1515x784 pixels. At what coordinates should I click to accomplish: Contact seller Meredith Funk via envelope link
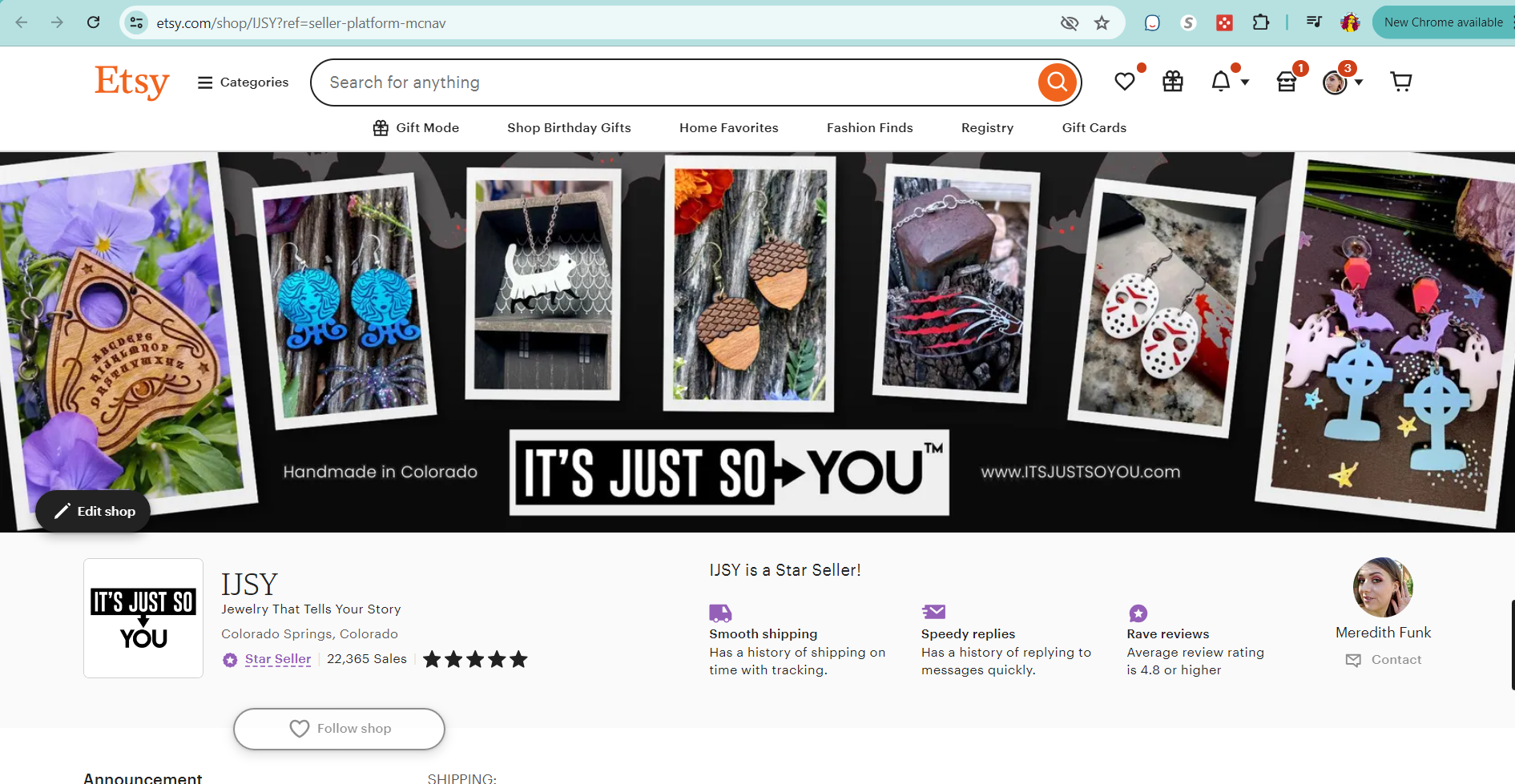pyautogui.click(x=1384, y=659)
